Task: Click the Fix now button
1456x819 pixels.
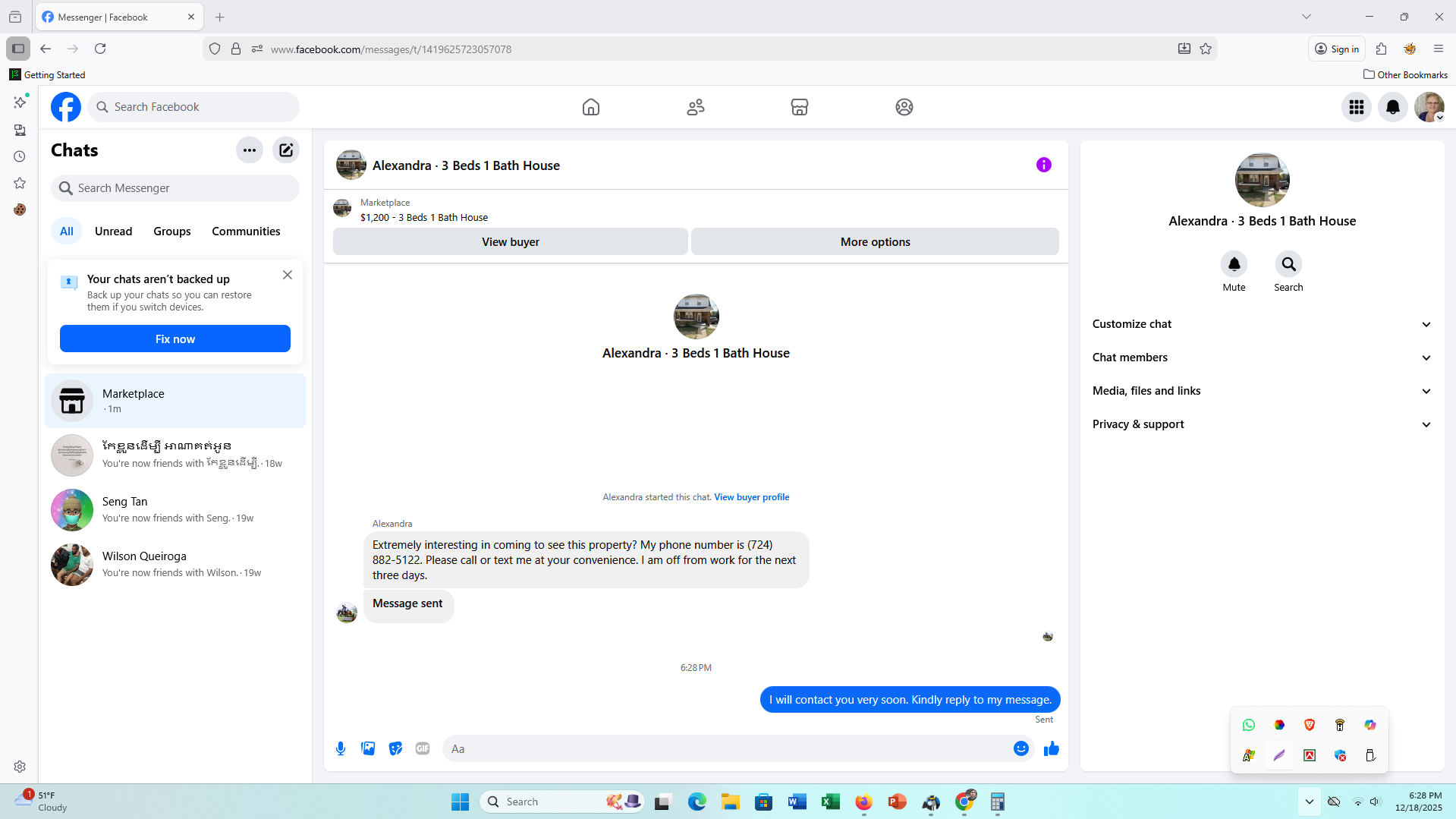Action: tap(175, 339)
